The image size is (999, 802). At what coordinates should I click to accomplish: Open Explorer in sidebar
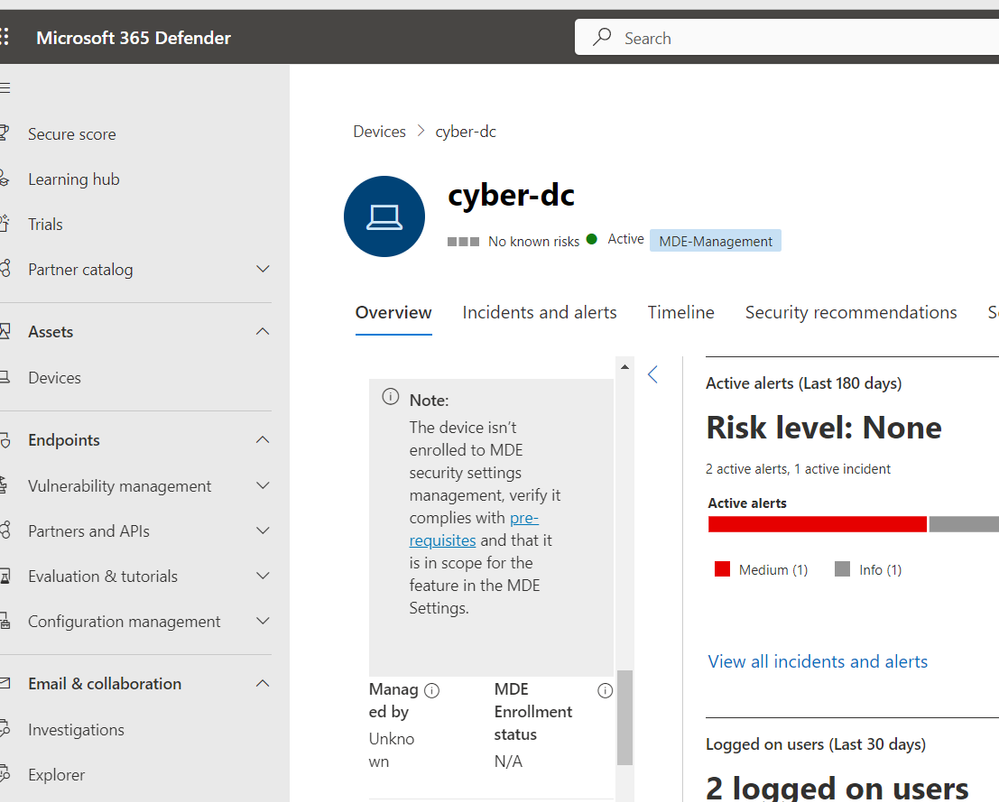coord(56,775)
